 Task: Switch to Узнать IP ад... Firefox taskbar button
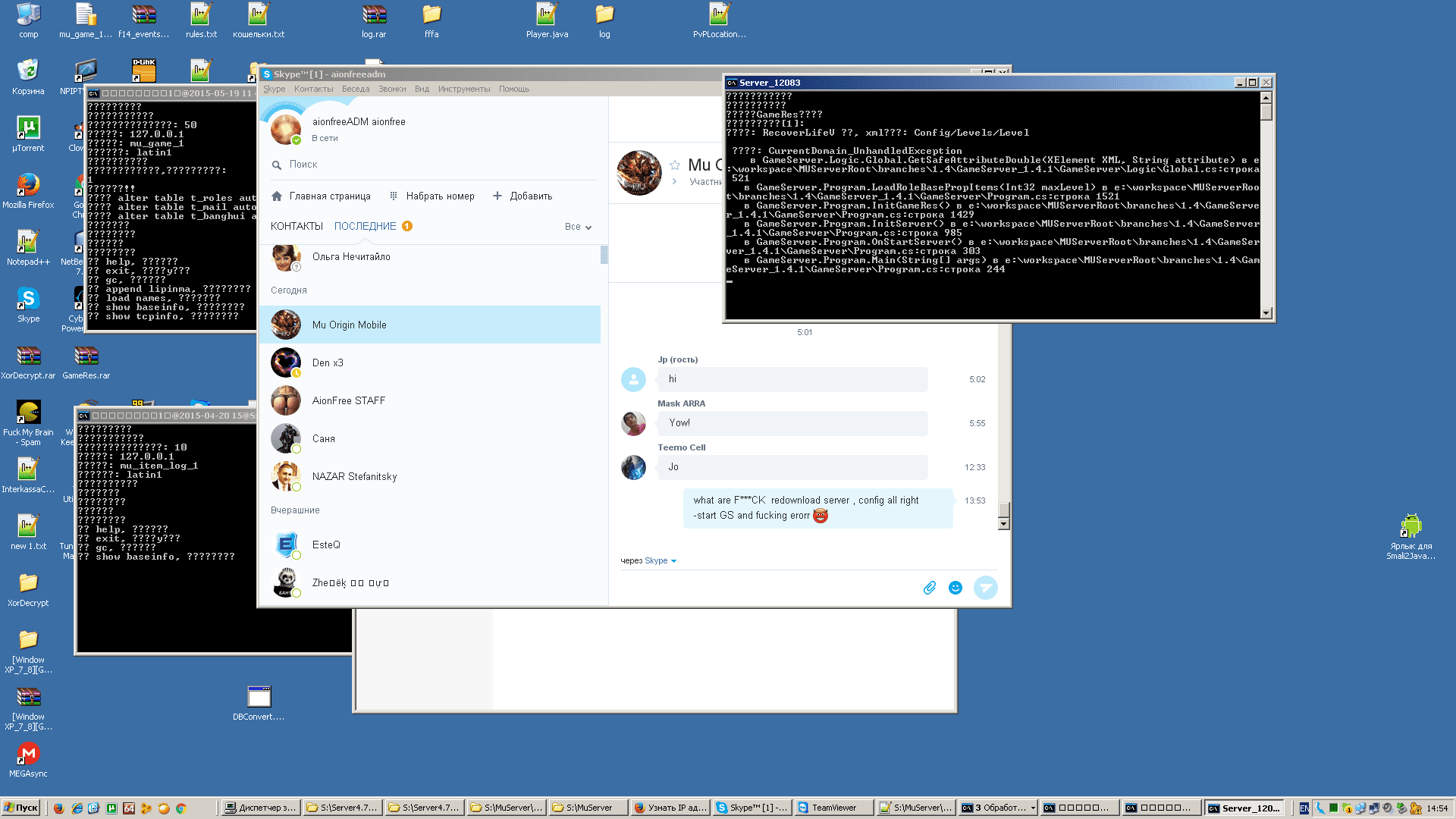tap(670, 808)
